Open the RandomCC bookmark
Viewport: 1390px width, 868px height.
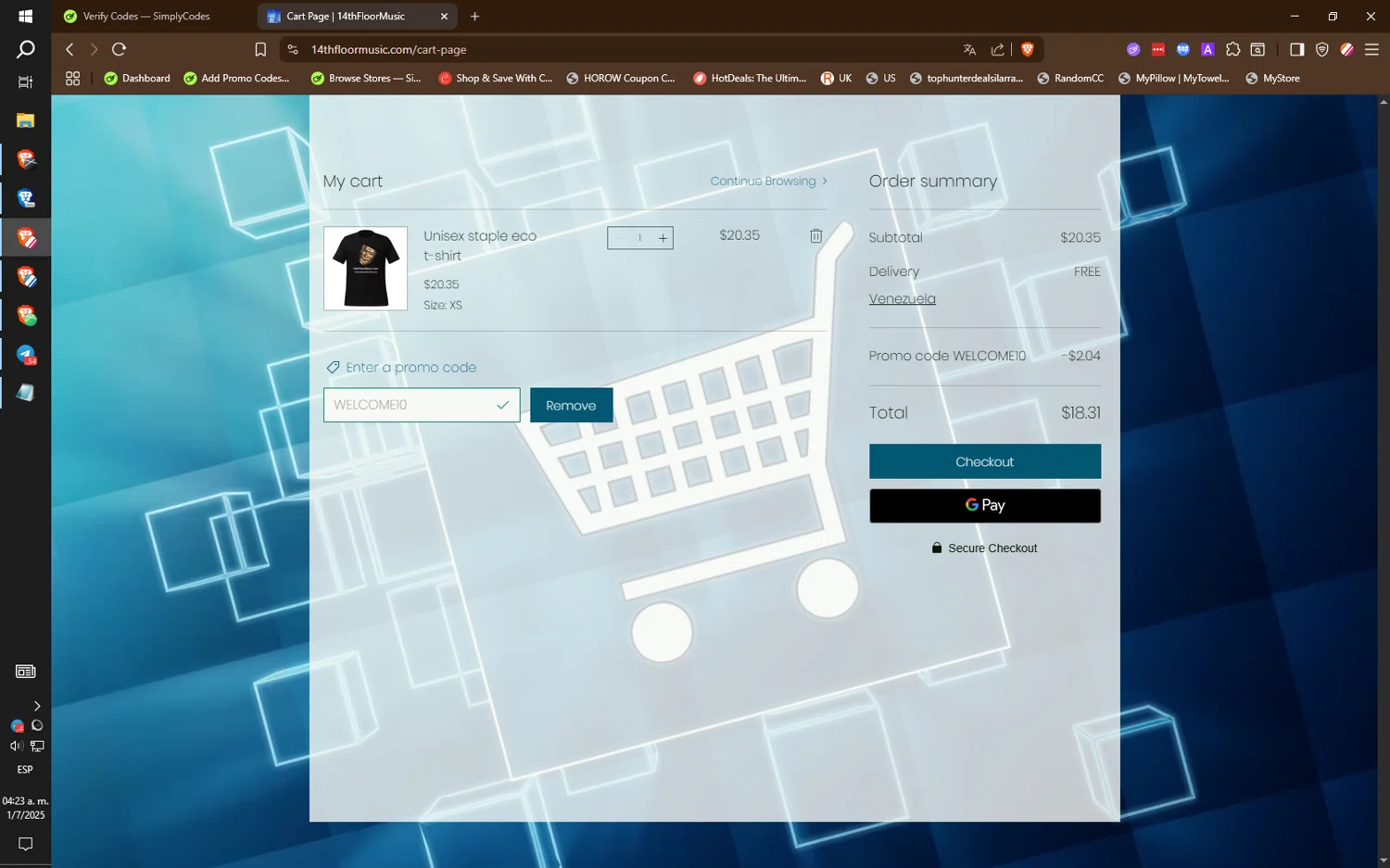[1070, 79]
